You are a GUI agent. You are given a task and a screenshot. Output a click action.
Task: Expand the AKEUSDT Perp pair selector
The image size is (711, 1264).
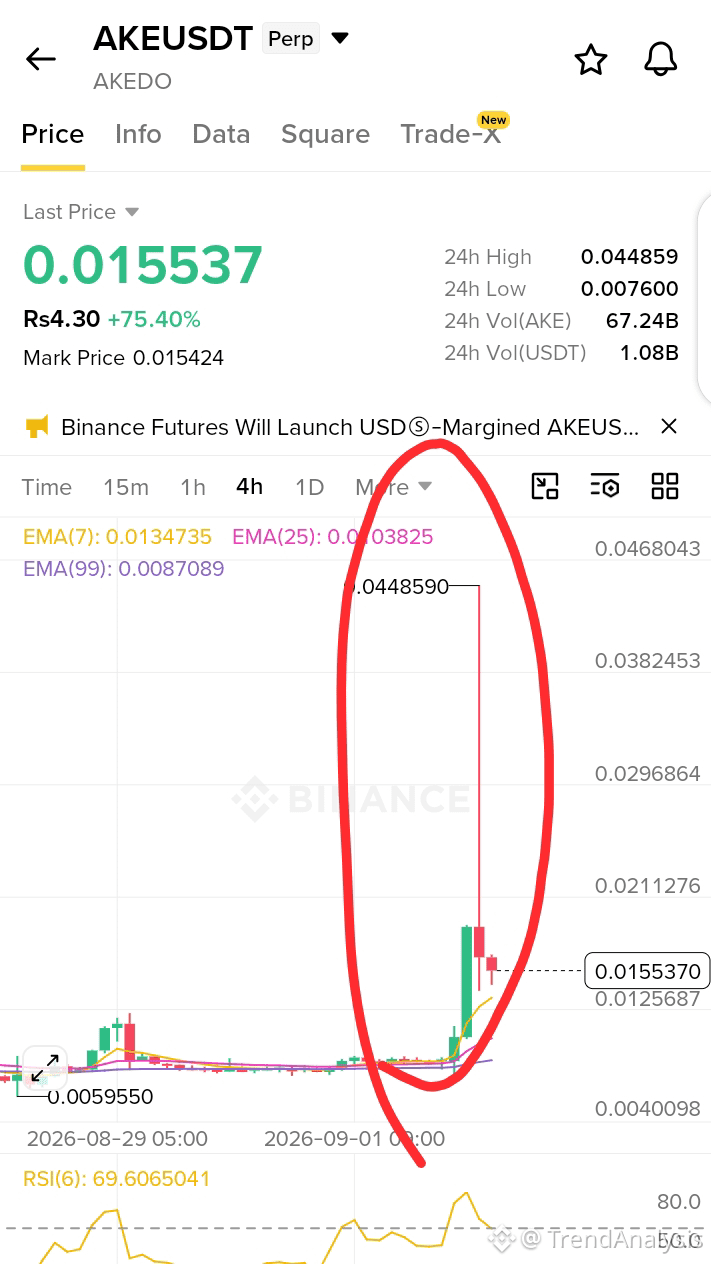(x=340, y=38)
